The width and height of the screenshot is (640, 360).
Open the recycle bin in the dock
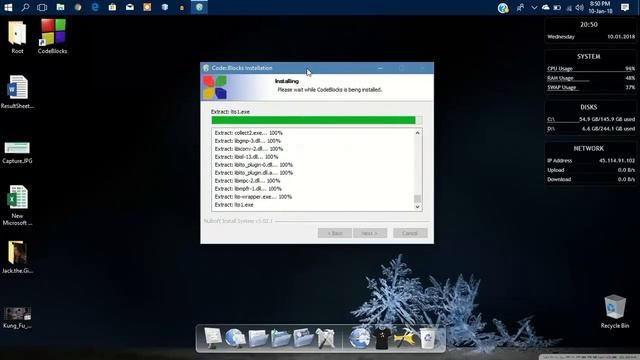pyautogui.click(x=427, y=338)
